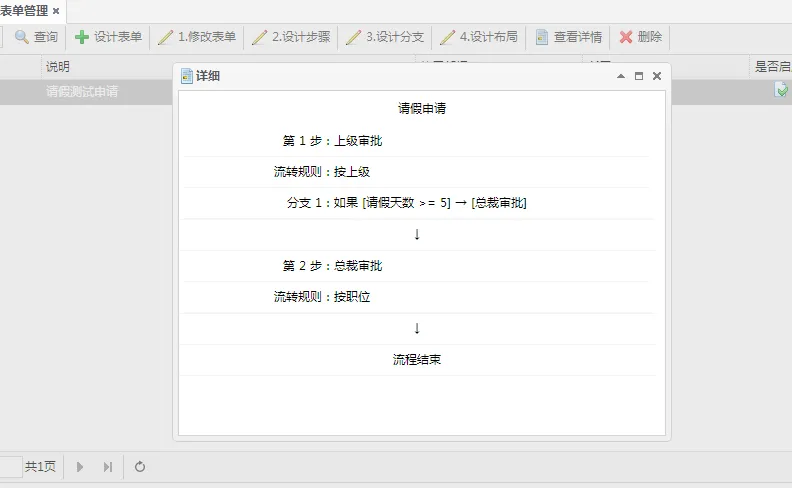This screenshot has height=488, width=792.
Task: Click the 查看详情 document icon
Action: pos(541,37)
